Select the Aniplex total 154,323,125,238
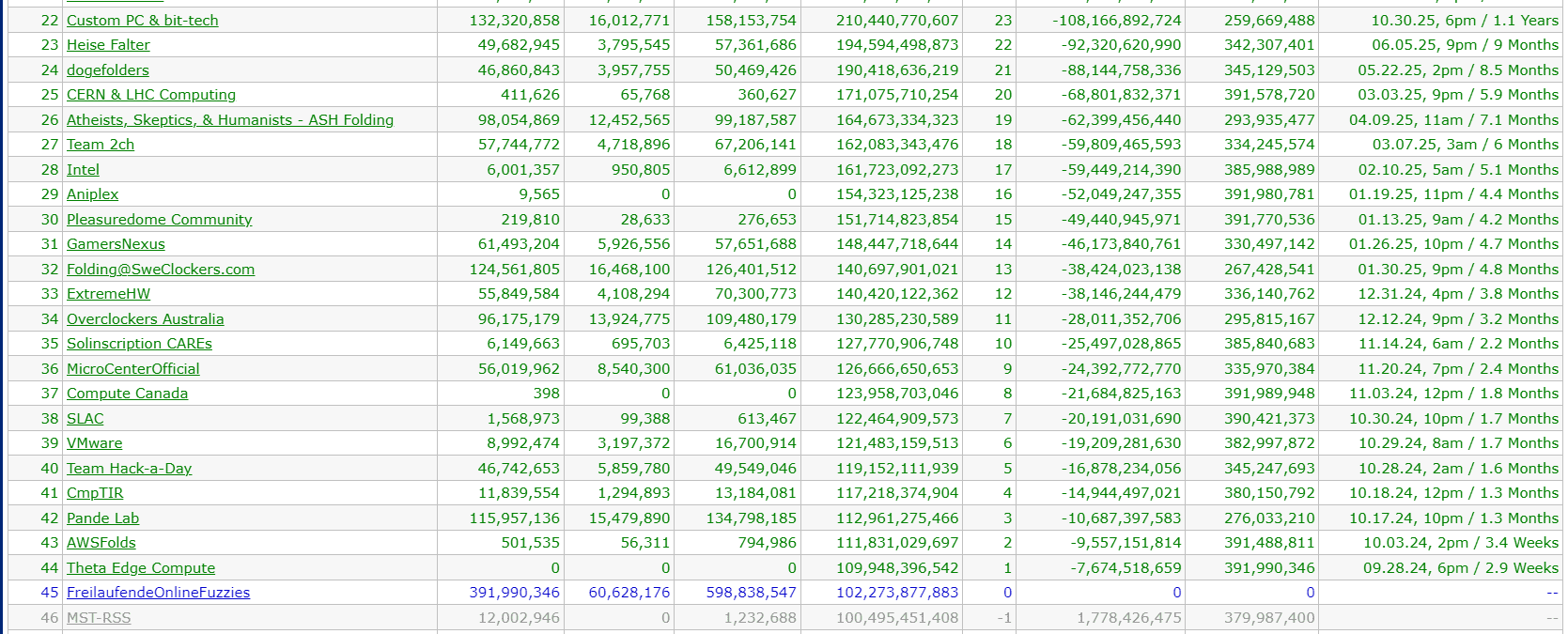 [898, 194]
